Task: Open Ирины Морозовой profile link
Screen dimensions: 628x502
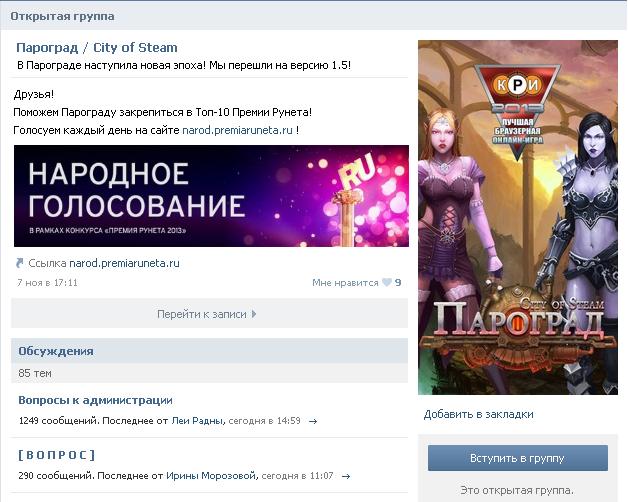Action: (211, 476)
